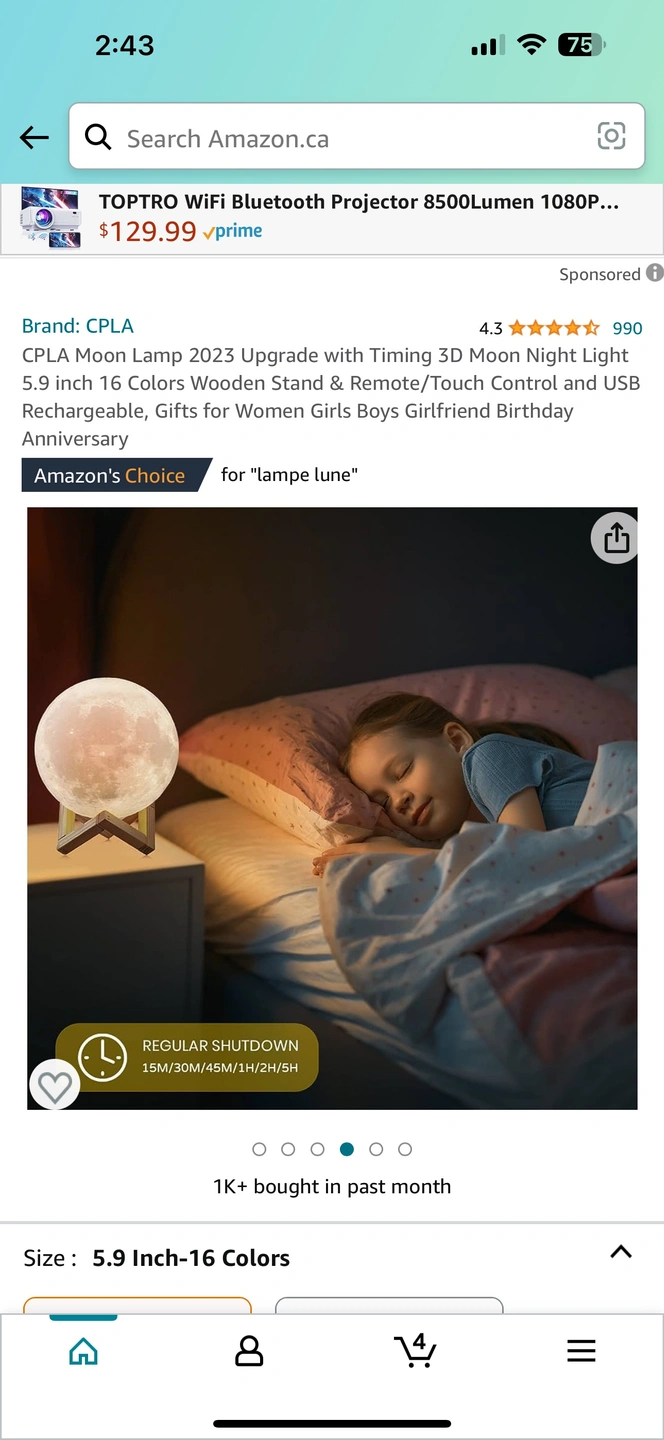Tap the Search Amazon.ca field
Image resolution: width=664 pixels, height=1440 pixels.
pyautogui.click(x=357, y=137)
